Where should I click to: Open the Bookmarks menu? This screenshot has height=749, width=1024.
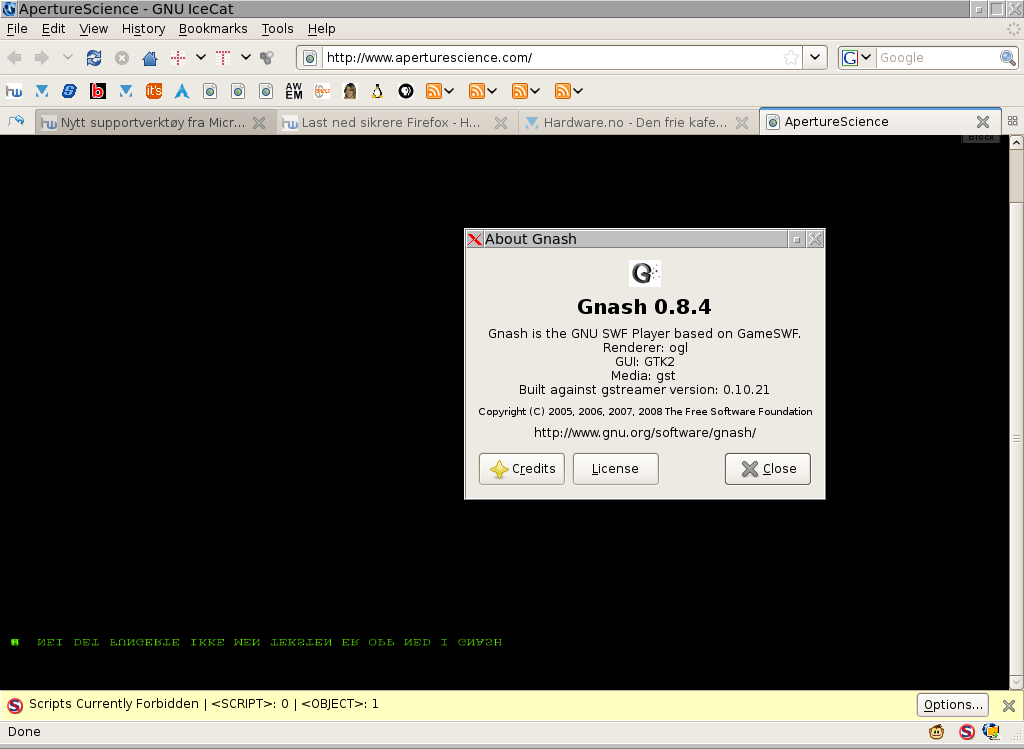pos(213,29)
